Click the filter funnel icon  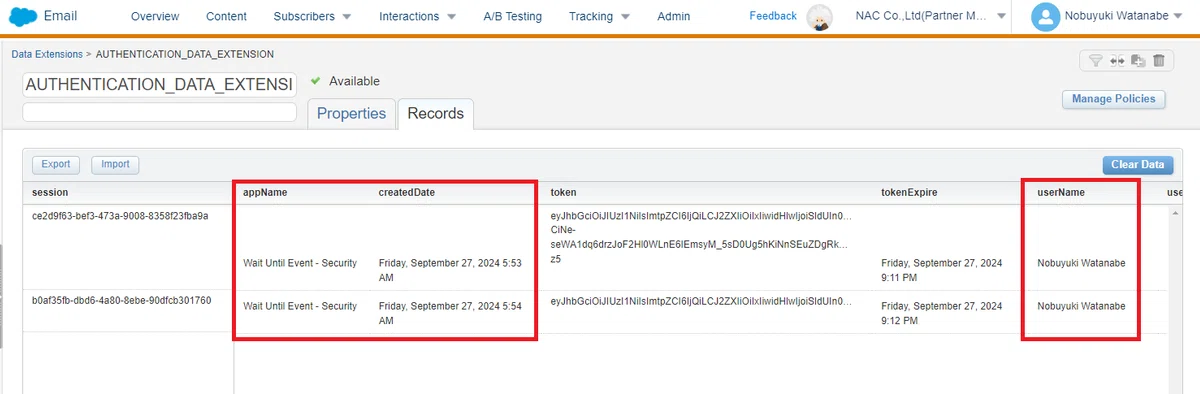[x=1095, y=61]
